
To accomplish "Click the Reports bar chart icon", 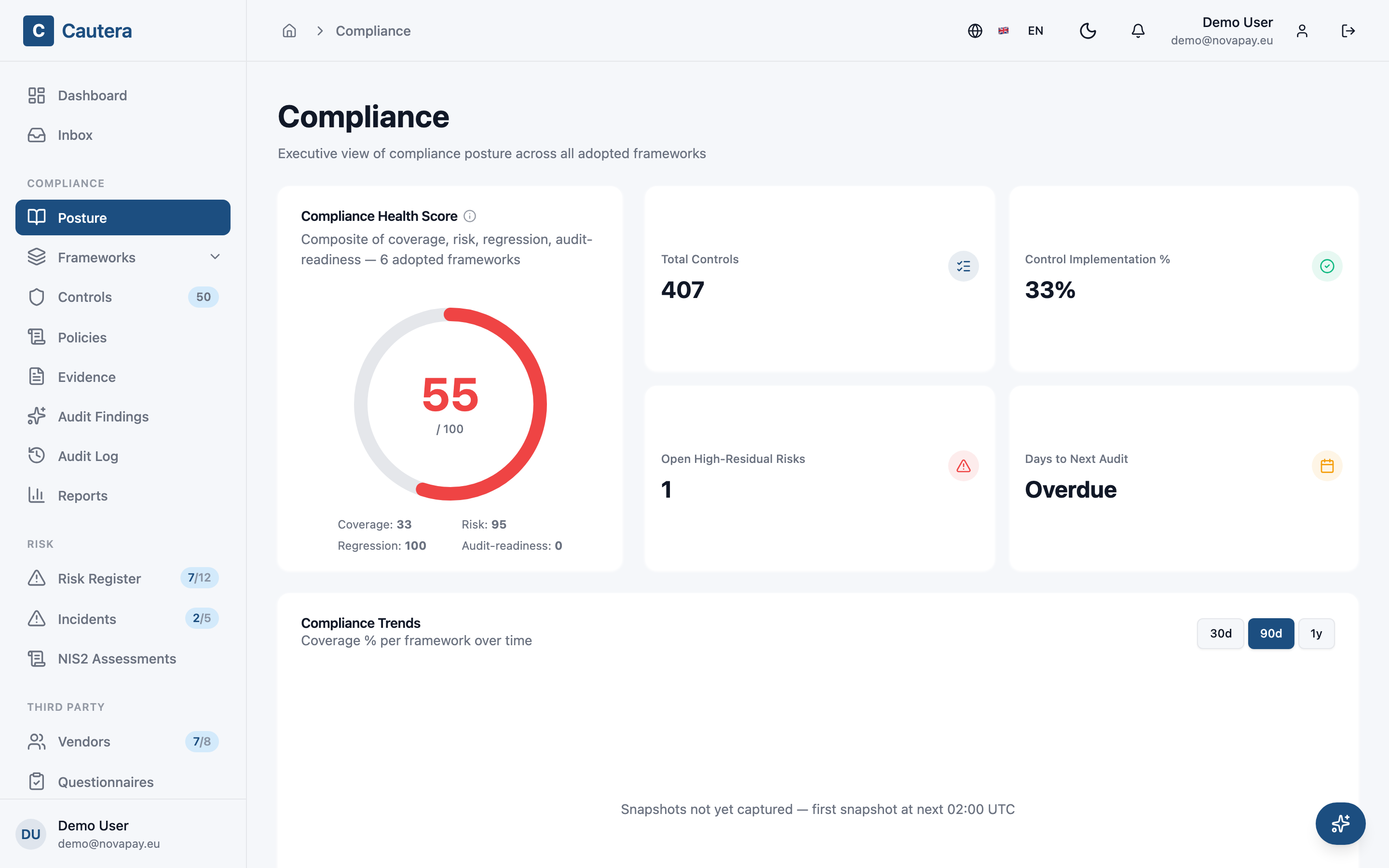I will point(37,495).
